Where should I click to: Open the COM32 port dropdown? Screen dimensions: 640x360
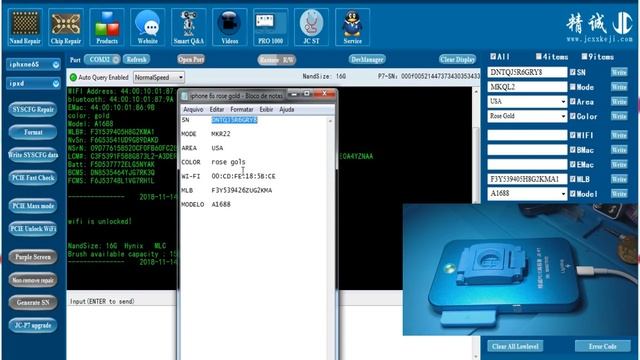click(x=102, y=60)
